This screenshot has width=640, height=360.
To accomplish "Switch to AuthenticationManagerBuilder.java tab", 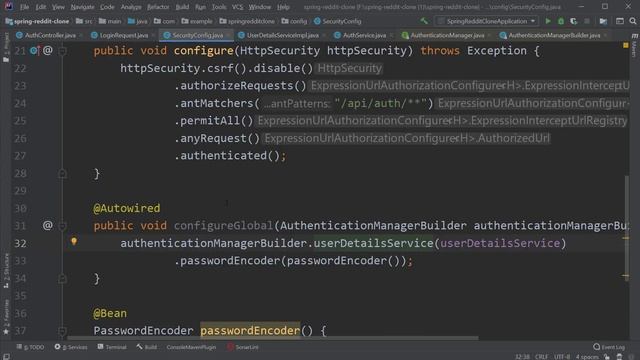I will pyautogui.click(x=554, y=36).
